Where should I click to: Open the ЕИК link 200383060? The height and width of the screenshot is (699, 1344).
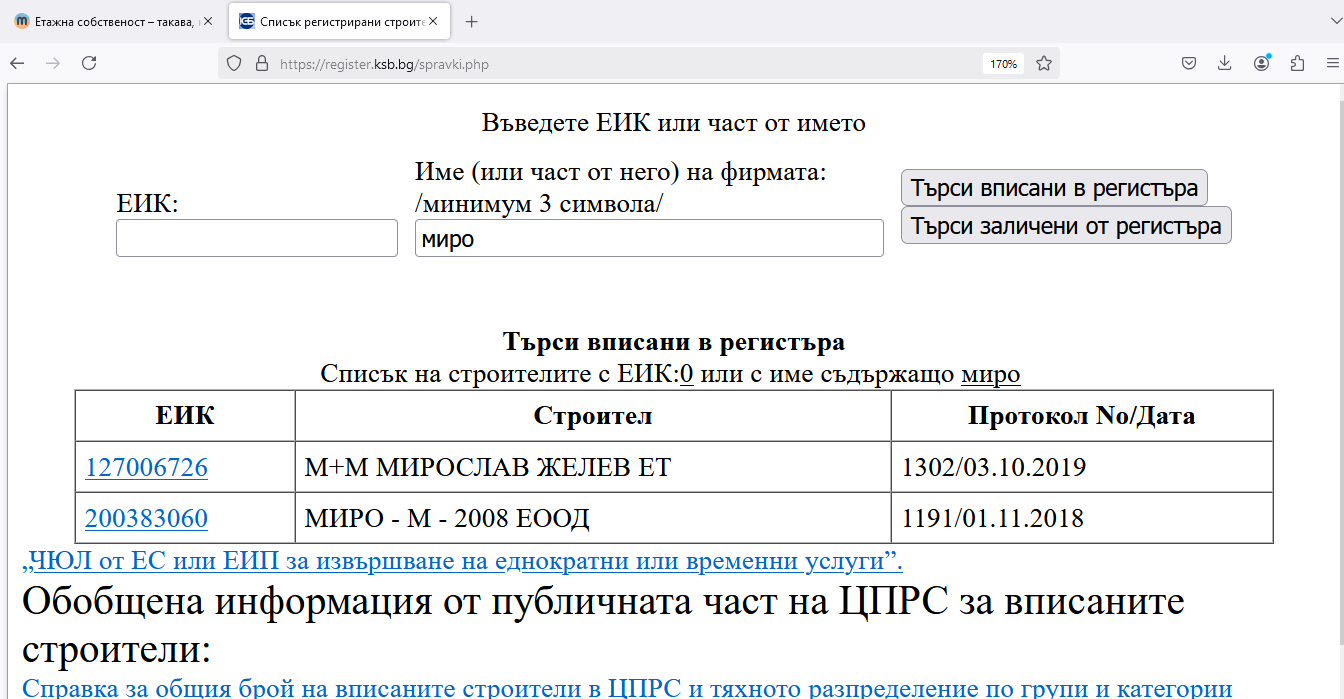146,519
